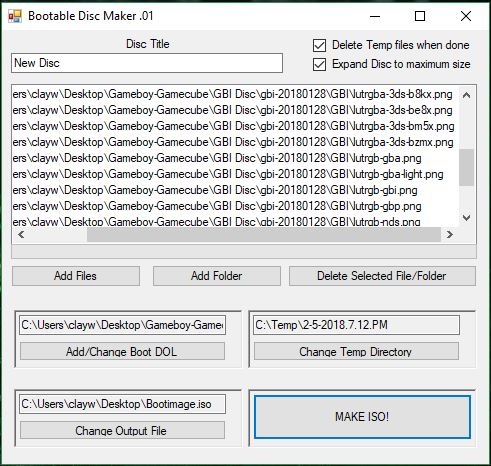Click the file list scroll down arrow
This screenshot has height=466, width=491.
click(467, 218)
